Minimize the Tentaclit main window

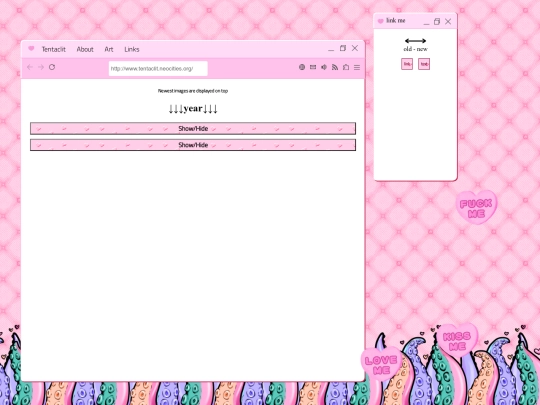tap(331, 50)
